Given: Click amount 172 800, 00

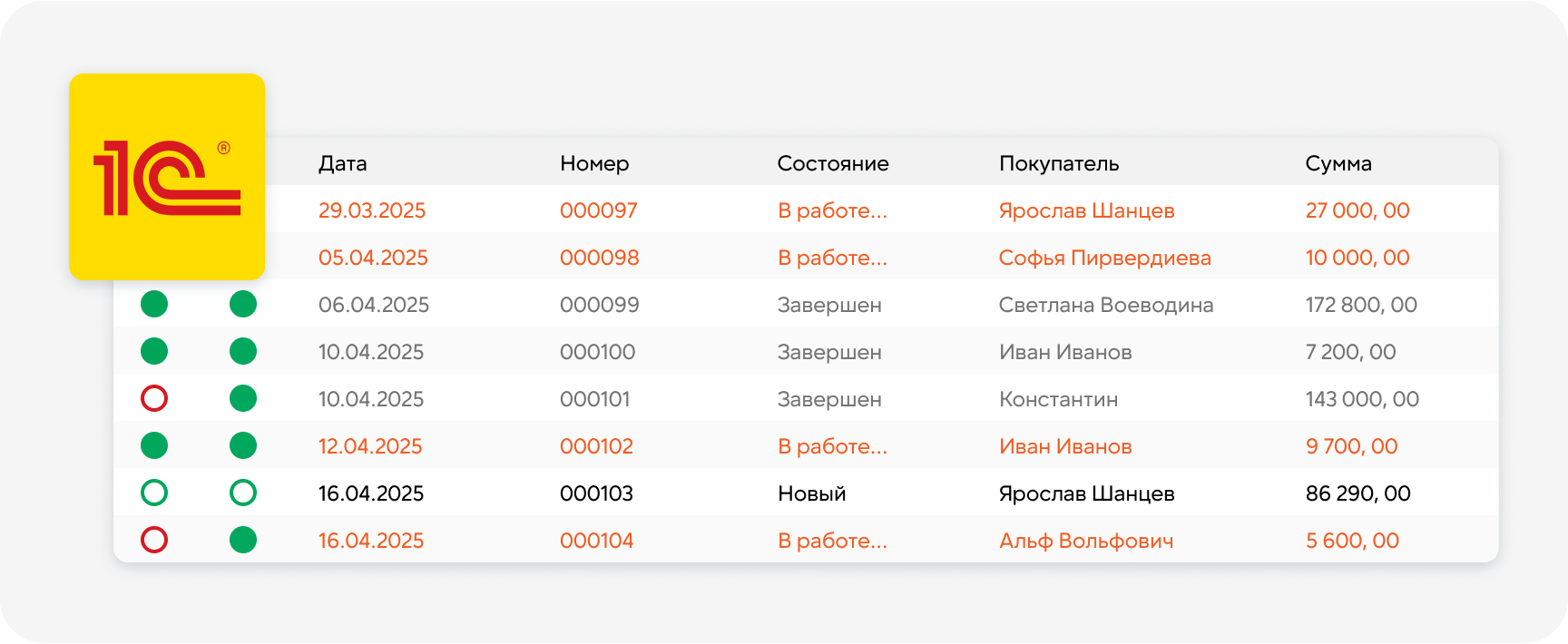Looking at the screenshot, I should coord(1361,305).
